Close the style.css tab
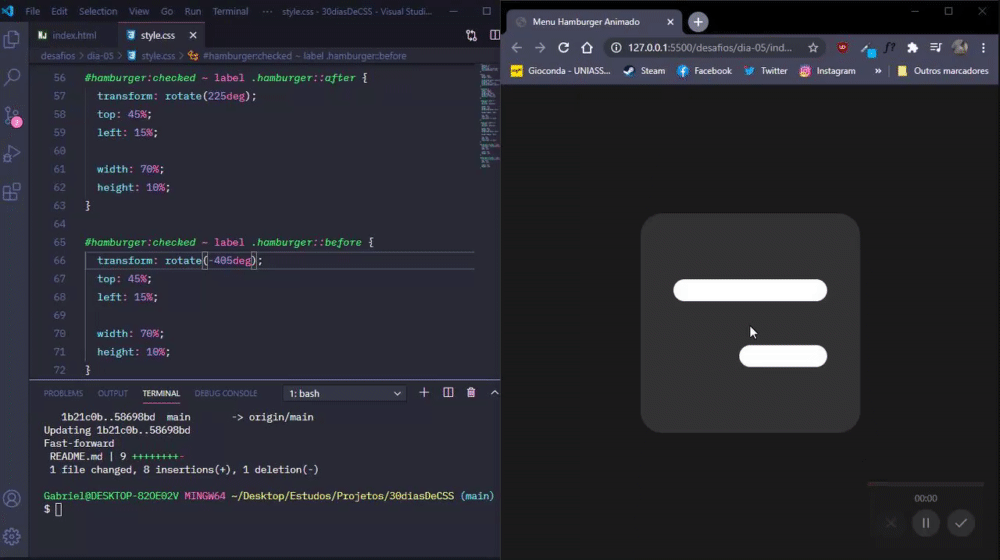The height and width of the screenshot is (560, 1000). tap(193, 35)
